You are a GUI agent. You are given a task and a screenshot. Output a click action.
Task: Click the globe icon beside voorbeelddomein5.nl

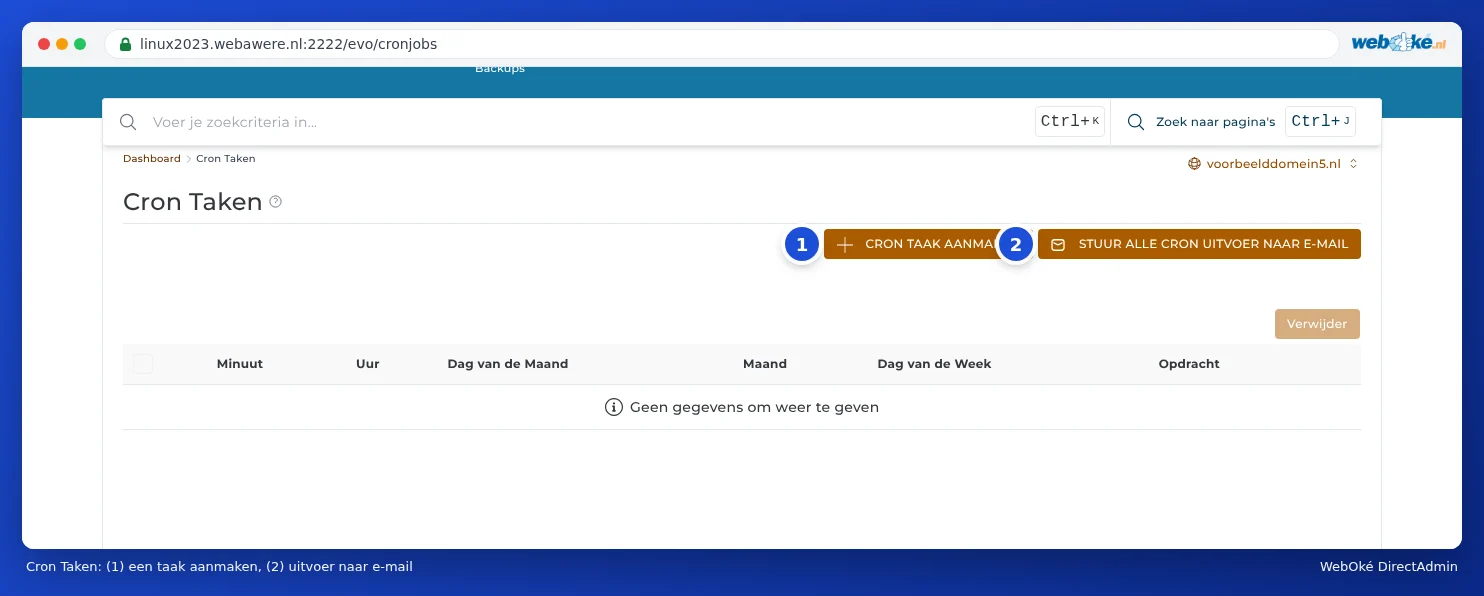point(1194,164)
